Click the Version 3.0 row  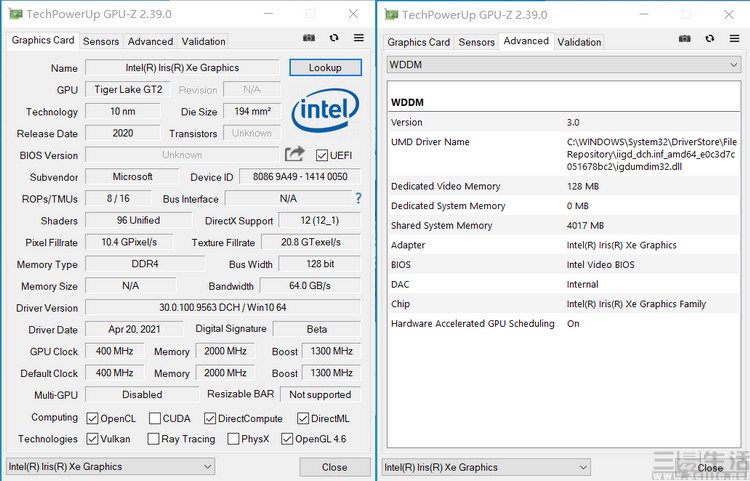(x=563, y=122)
